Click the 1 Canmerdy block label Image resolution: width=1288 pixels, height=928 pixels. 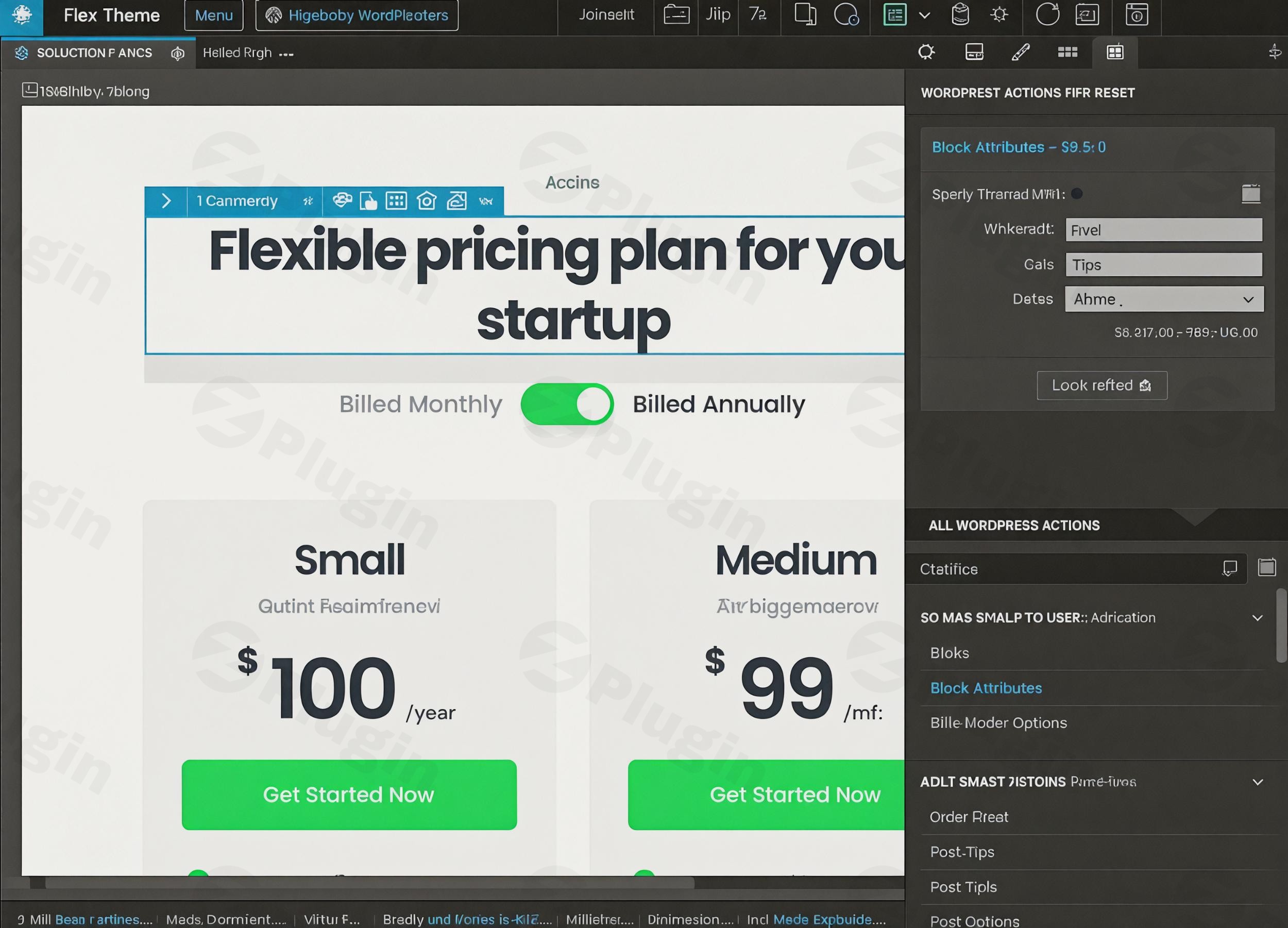click(237, 201)
